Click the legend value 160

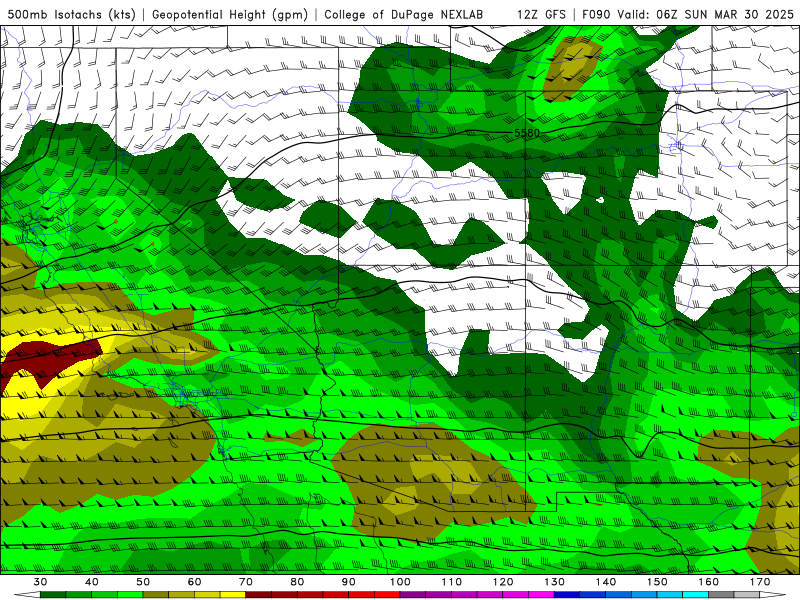pyautogui.click(x=709, y=582)
